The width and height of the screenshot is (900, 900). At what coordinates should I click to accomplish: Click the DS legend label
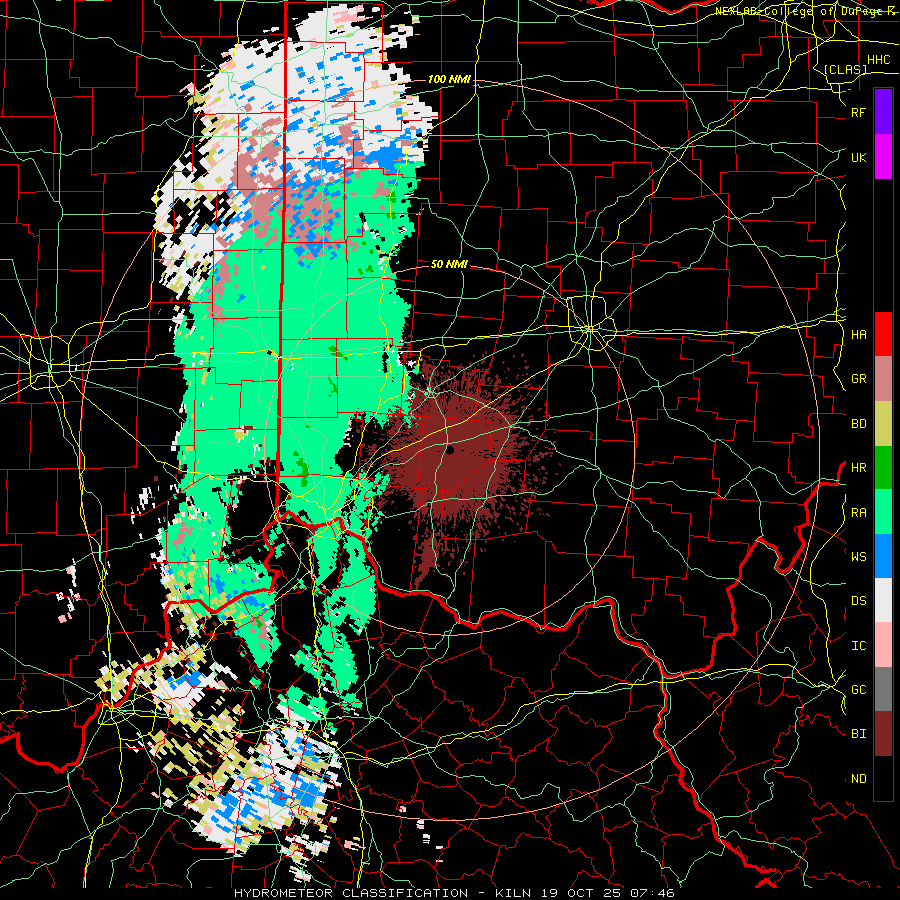(x=858, y=600)
